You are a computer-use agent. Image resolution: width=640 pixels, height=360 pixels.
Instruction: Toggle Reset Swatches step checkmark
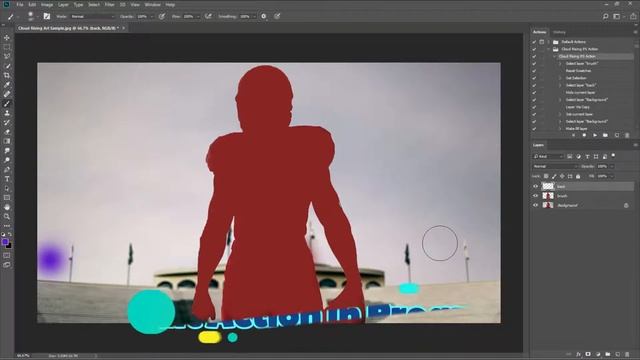click(x=534, y=71)
